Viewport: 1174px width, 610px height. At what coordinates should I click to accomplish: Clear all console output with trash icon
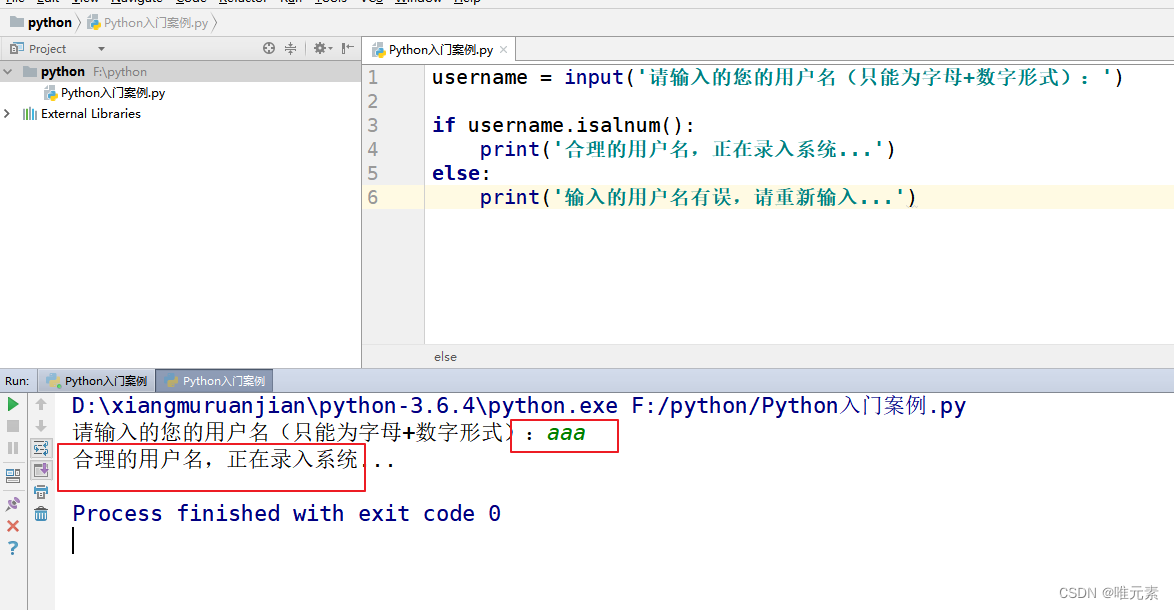tap(40, 513)
